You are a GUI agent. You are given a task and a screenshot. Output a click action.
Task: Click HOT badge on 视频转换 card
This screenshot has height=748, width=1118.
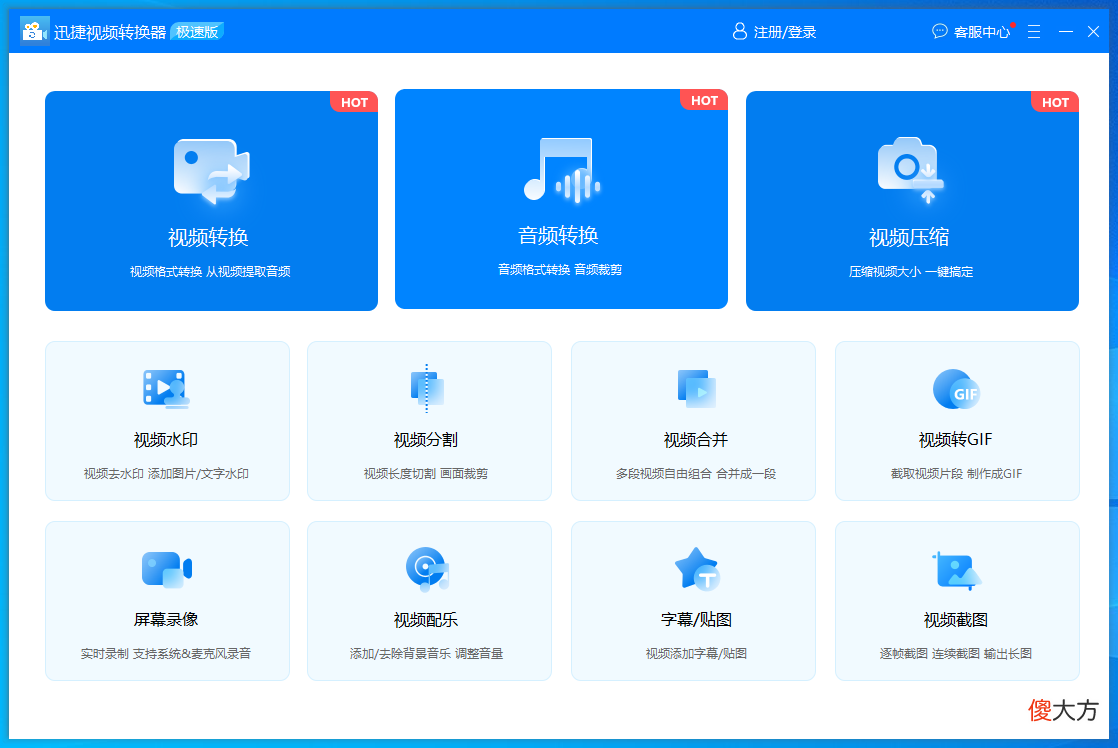point(354,102)
